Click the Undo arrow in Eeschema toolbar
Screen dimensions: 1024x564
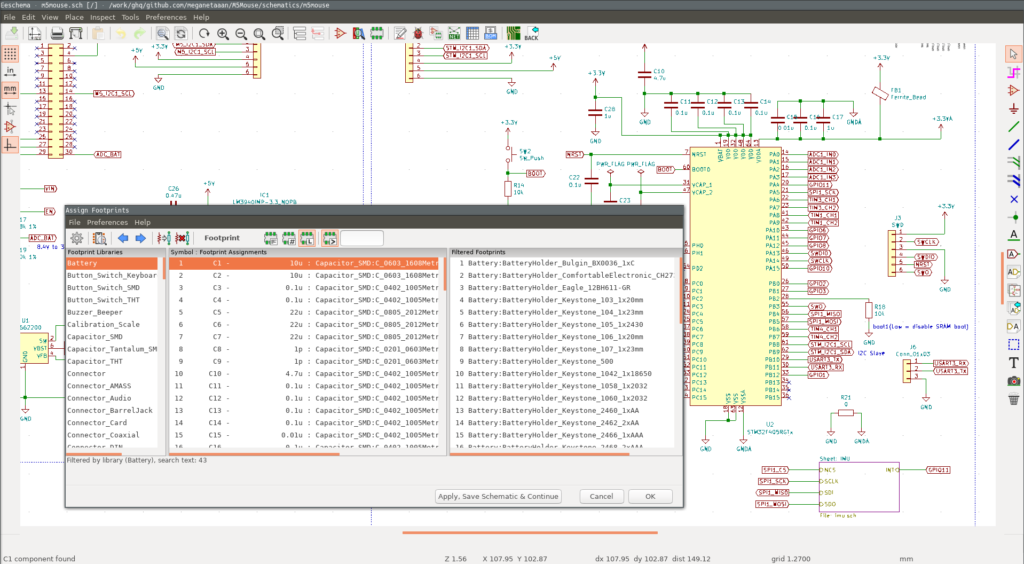pos(120,33)
